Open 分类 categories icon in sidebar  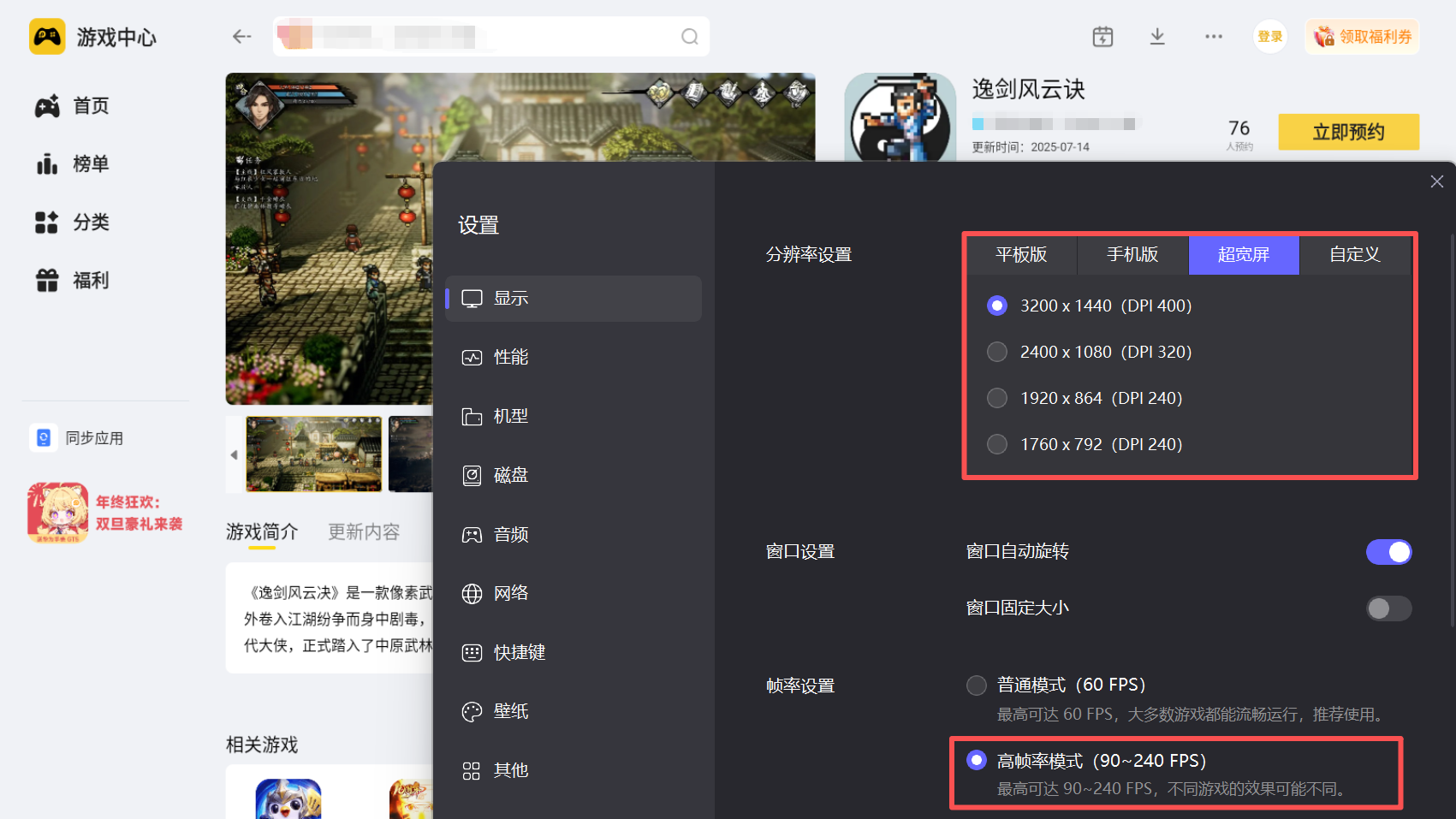47,223
